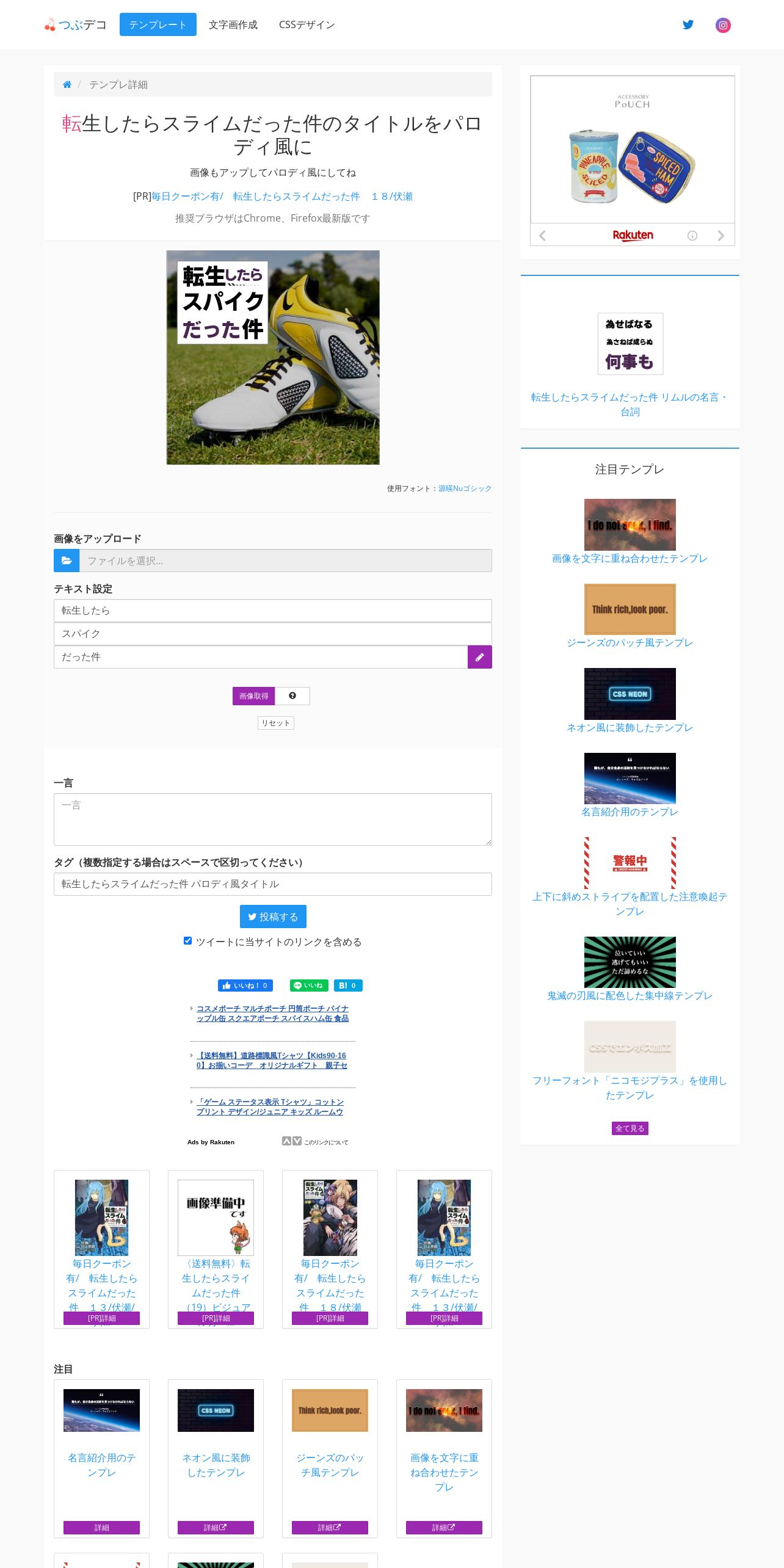The height and width of the screenshot is (1568, 784).
Task: Open the Instagram icon in header
Action: (723, 25)
